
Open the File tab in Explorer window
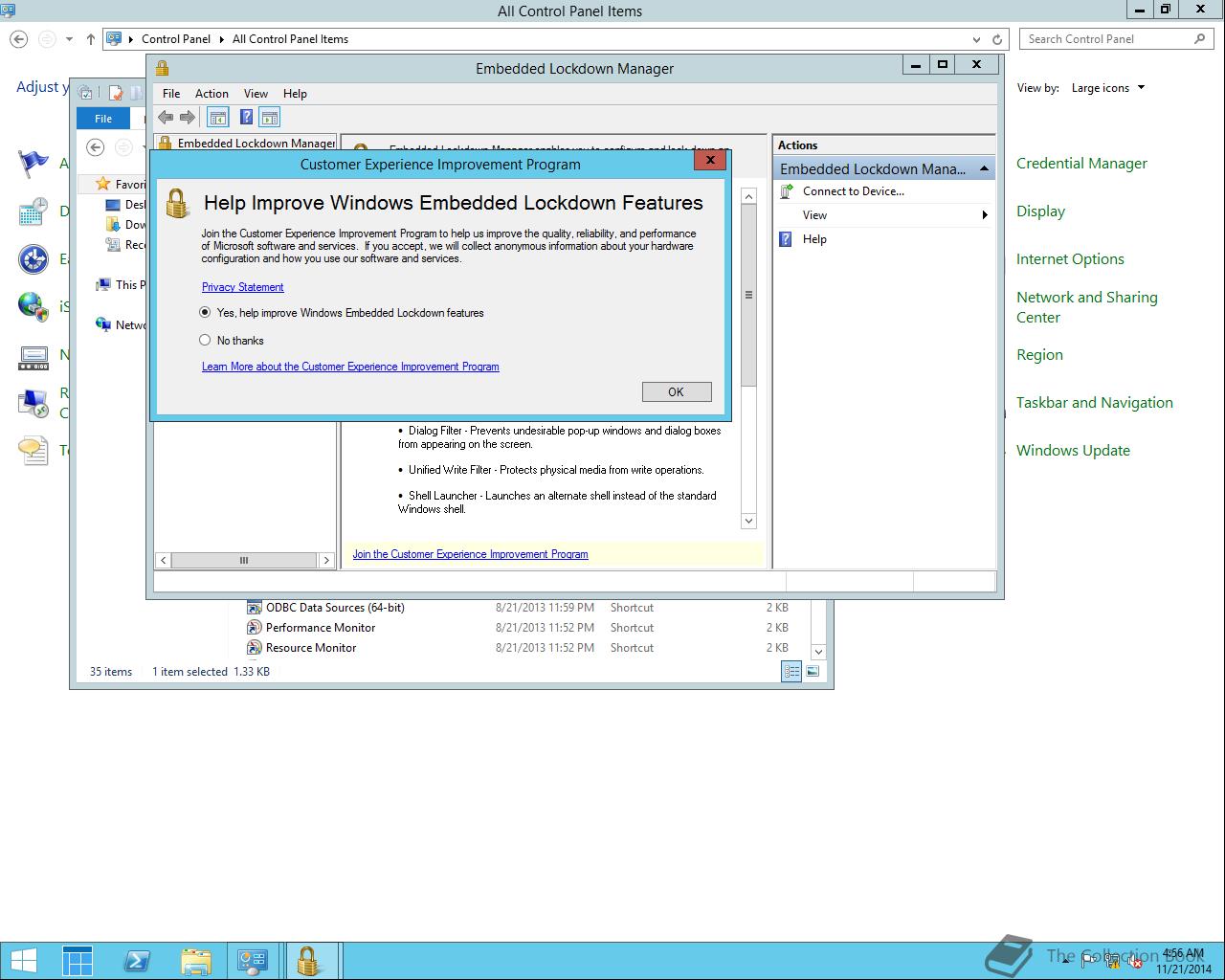pyautogui.click(x=103, y=119)
